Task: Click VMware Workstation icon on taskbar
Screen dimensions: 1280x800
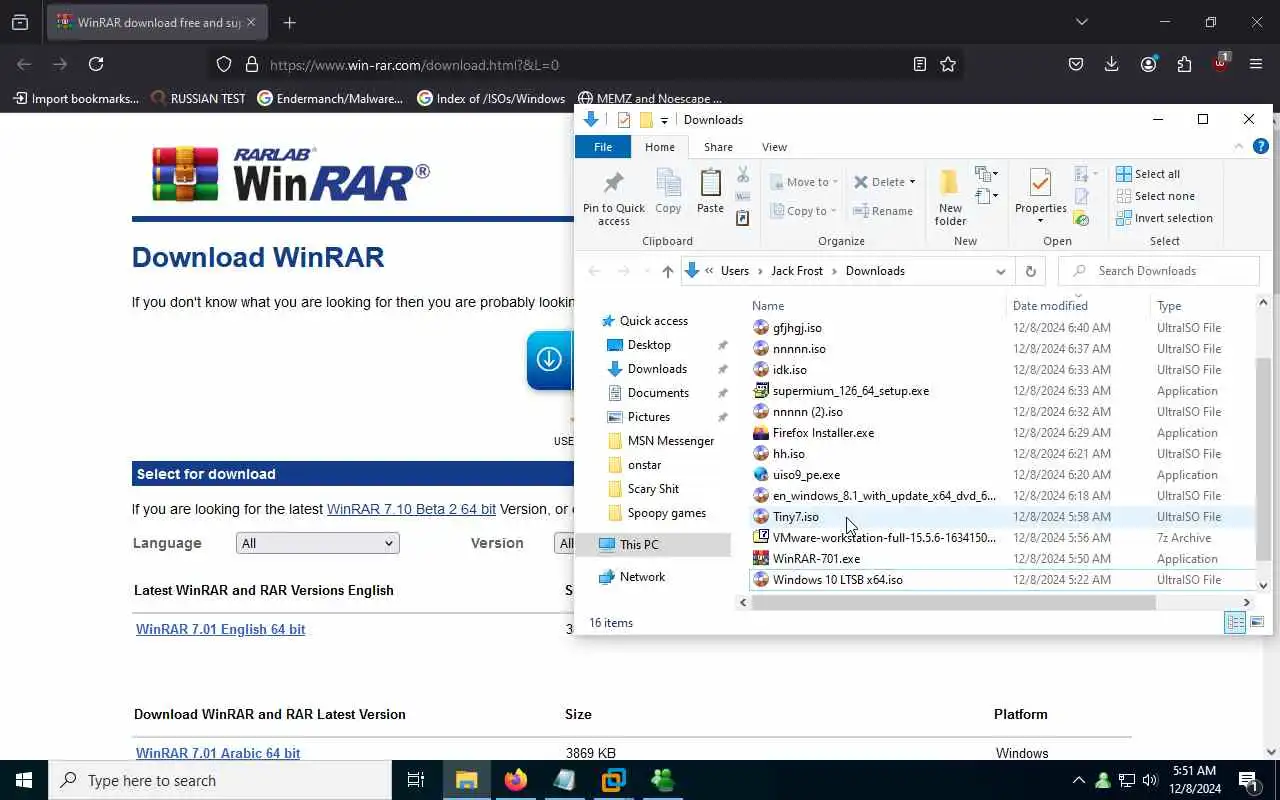Action: [613, 780]
